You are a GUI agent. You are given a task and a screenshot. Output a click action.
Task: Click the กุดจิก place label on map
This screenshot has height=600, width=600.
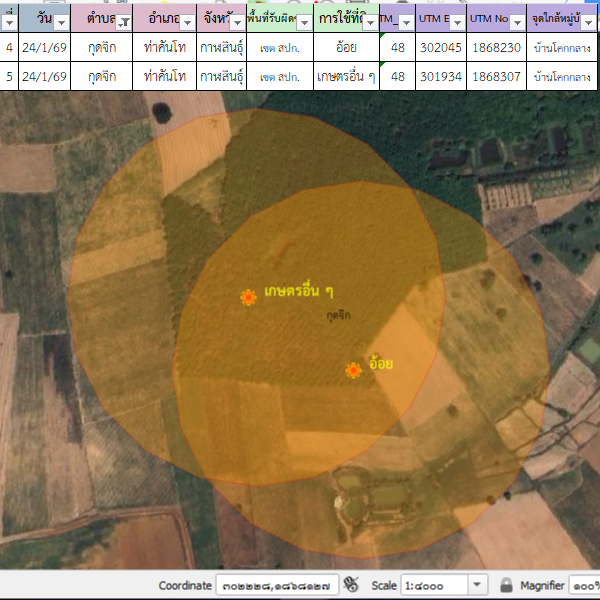338,314
